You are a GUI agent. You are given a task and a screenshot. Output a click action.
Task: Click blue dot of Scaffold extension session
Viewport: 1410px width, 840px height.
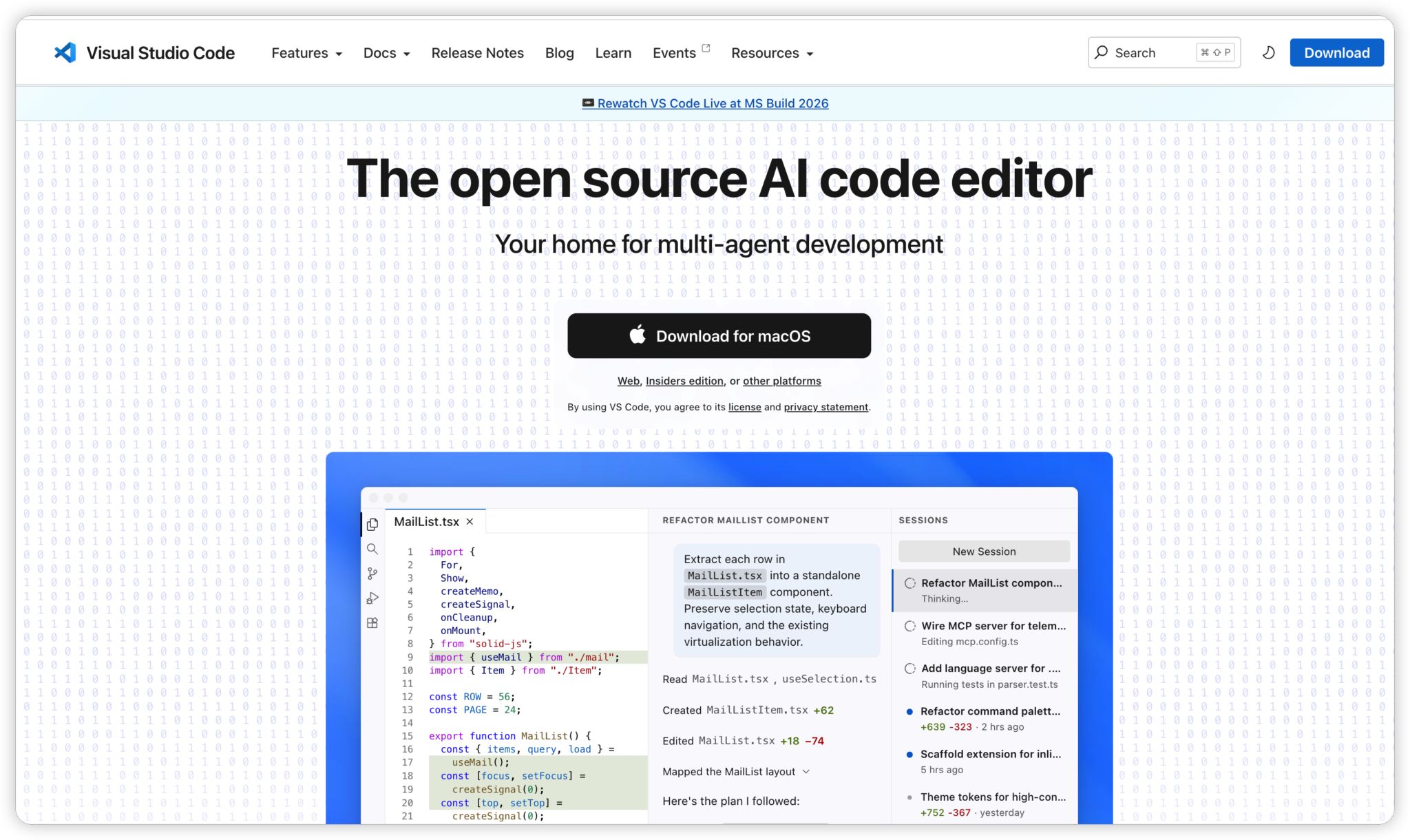[x=909, y=754]
